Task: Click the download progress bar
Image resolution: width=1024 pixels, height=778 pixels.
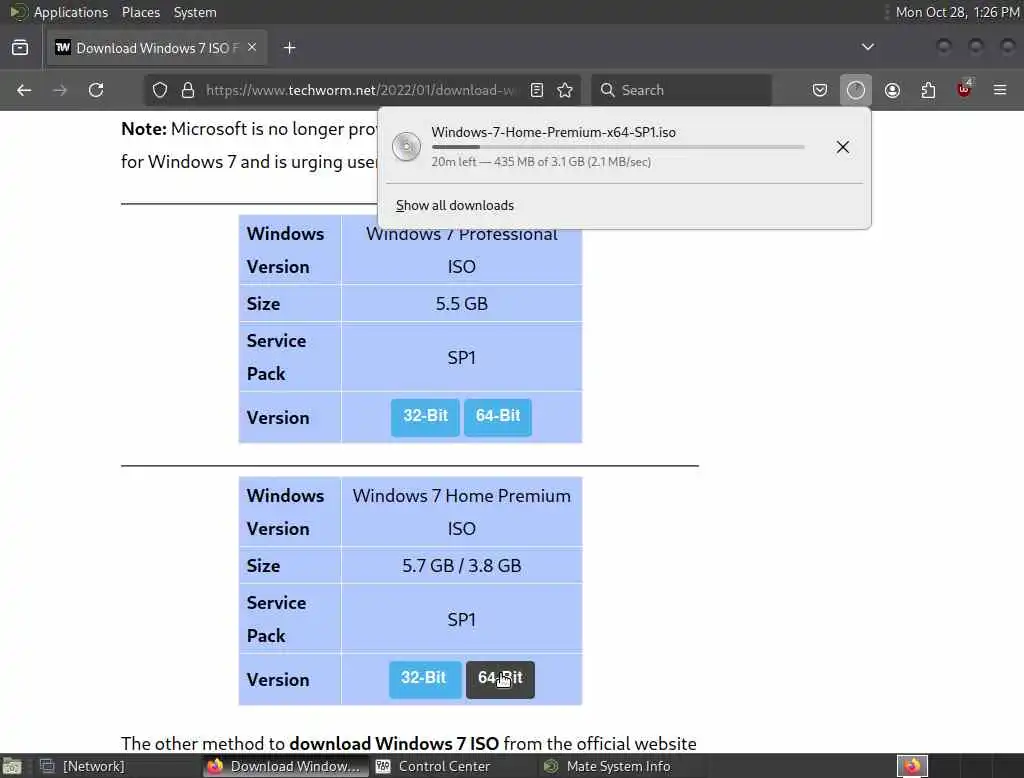Action: 618,147
